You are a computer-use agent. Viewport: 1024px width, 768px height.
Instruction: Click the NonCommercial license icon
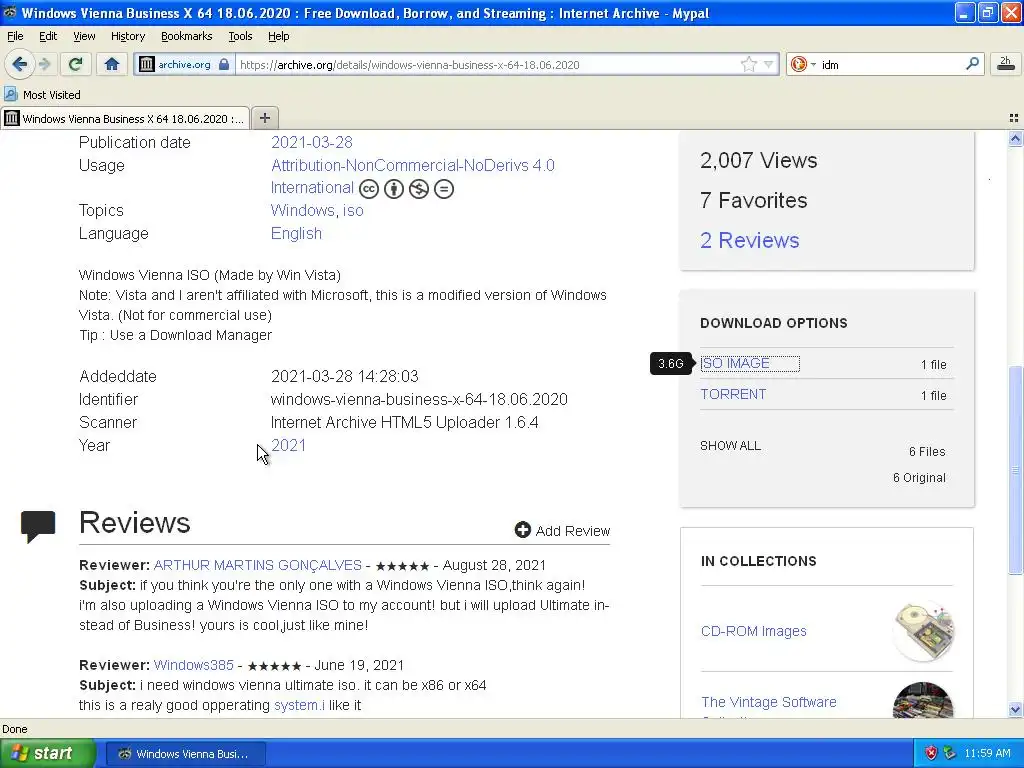click(x=419, y=189)
